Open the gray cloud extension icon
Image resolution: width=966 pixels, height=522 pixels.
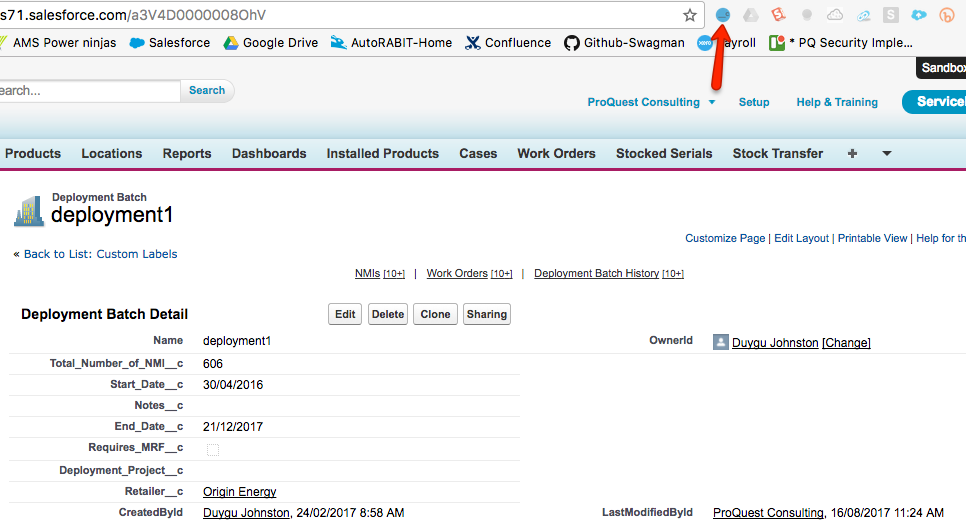pyautogui.click(x=835, y=15)
